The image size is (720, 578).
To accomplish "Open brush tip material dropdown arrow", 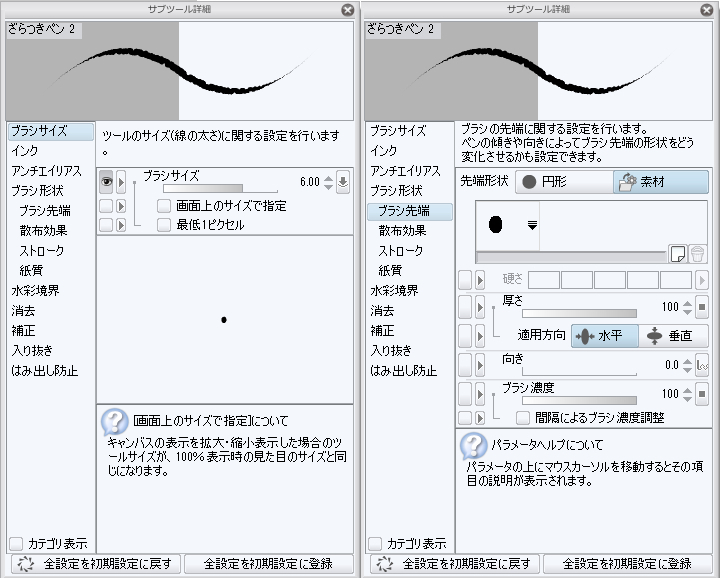I will (x=532, y=225).
